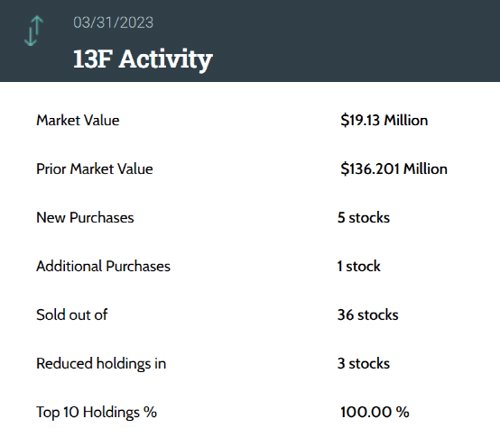Click the word Million beside $136.201
The image size is (500, 428).
[425, 169]
